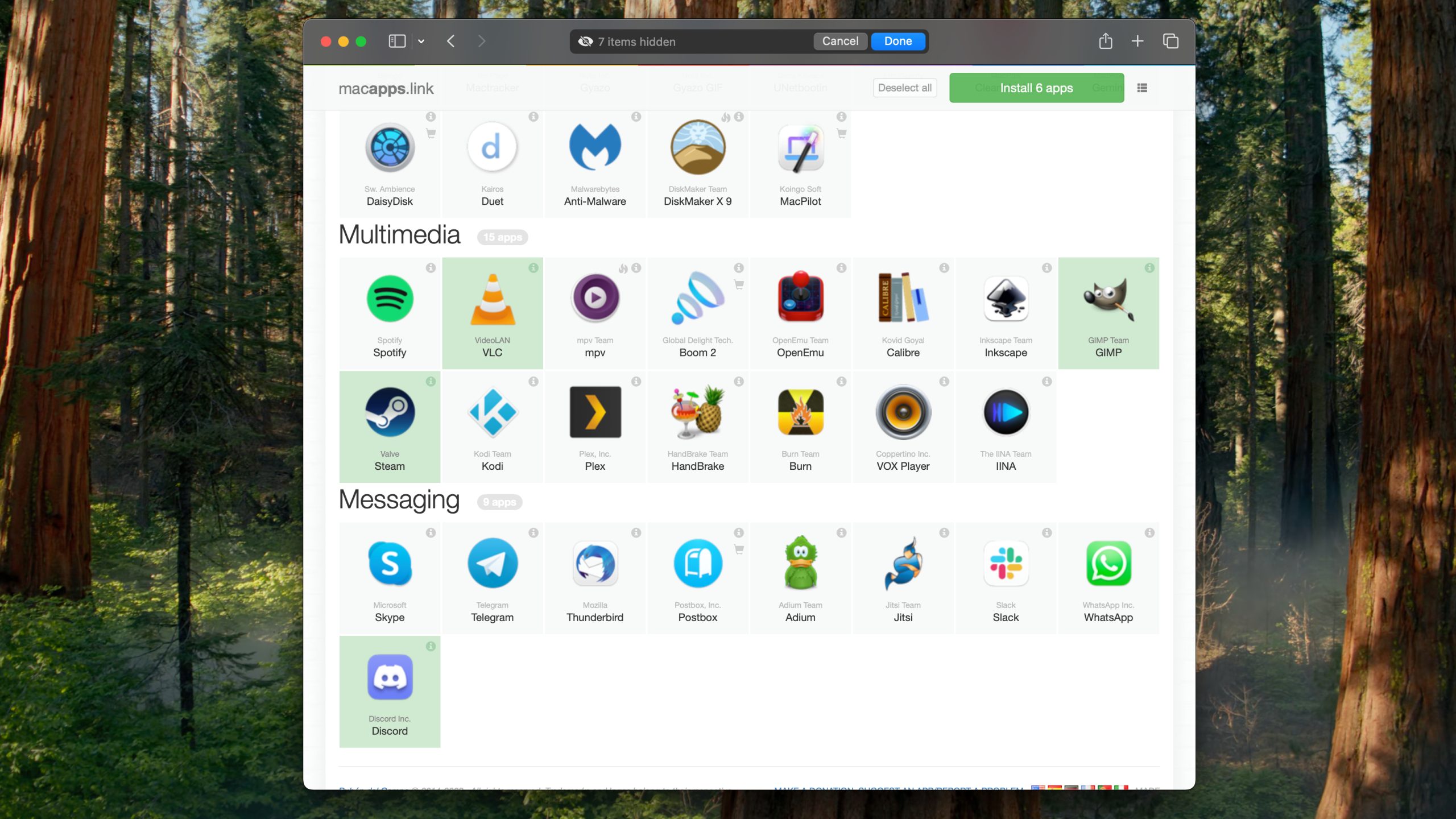The height and width of the screenshot is (819, 1456).
Task: Click the HandBrake app icon
Action: (x=697, y=412)
